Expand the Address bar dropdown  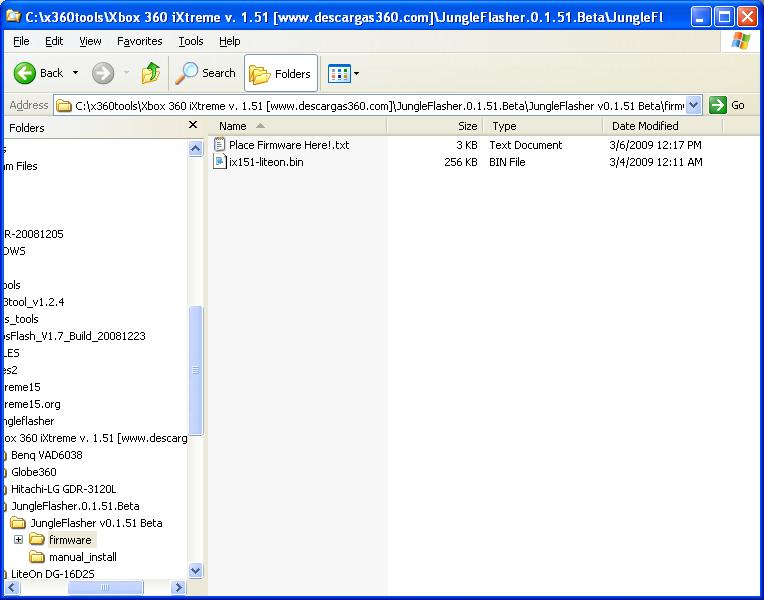(x=693, y=105)
